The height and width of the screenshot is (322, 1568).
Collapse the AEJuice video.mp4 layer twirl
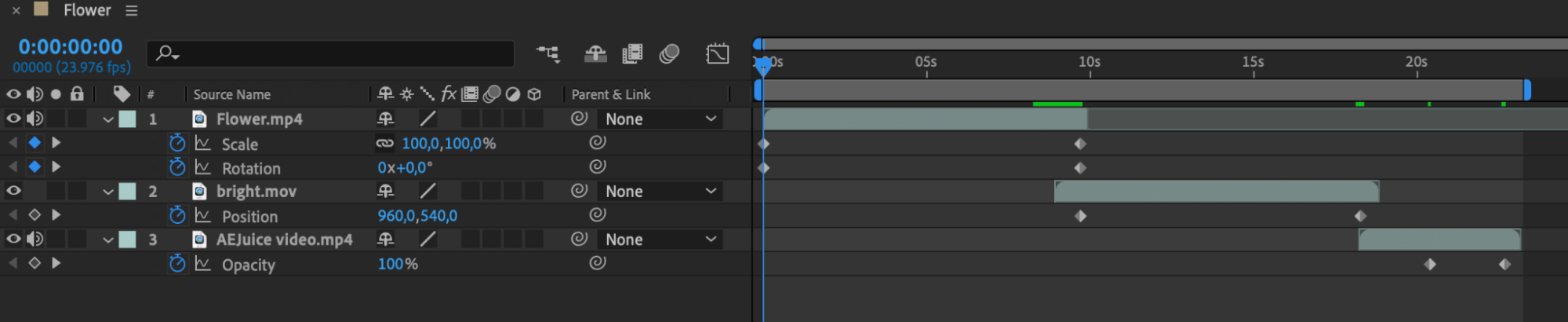click(x=108, y=240)
